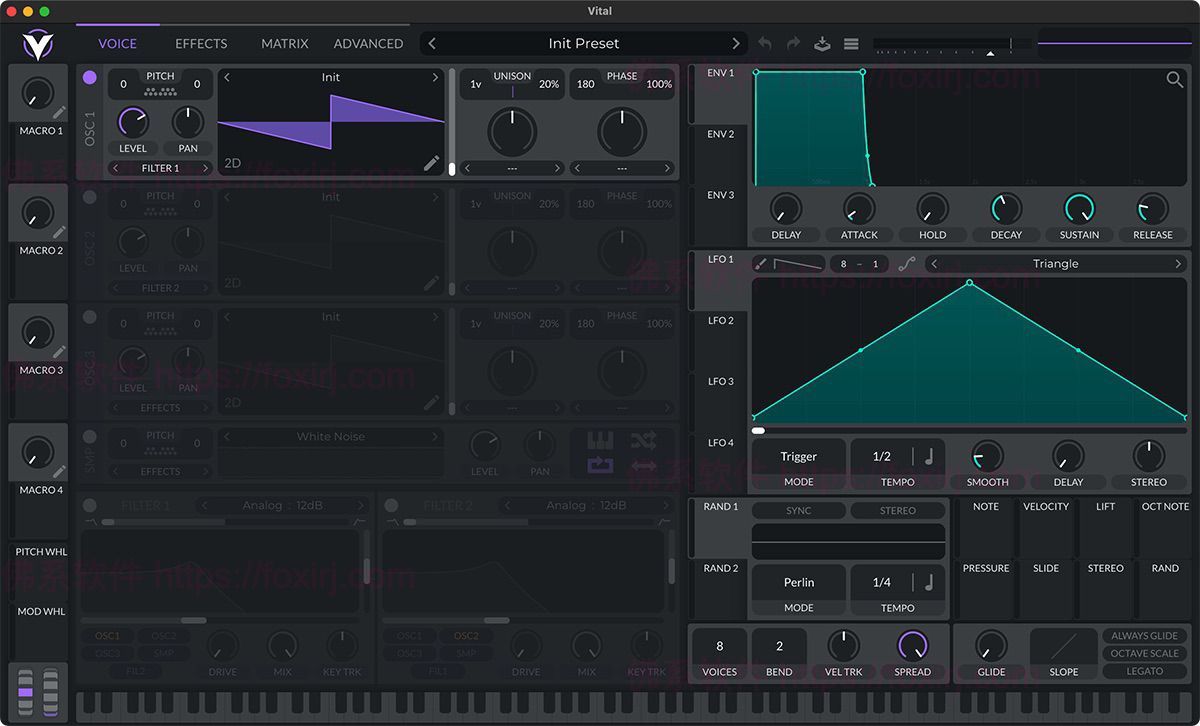
Task: Click the pencil icon on the OSC 1 wavetable
Action: [432, 162]
